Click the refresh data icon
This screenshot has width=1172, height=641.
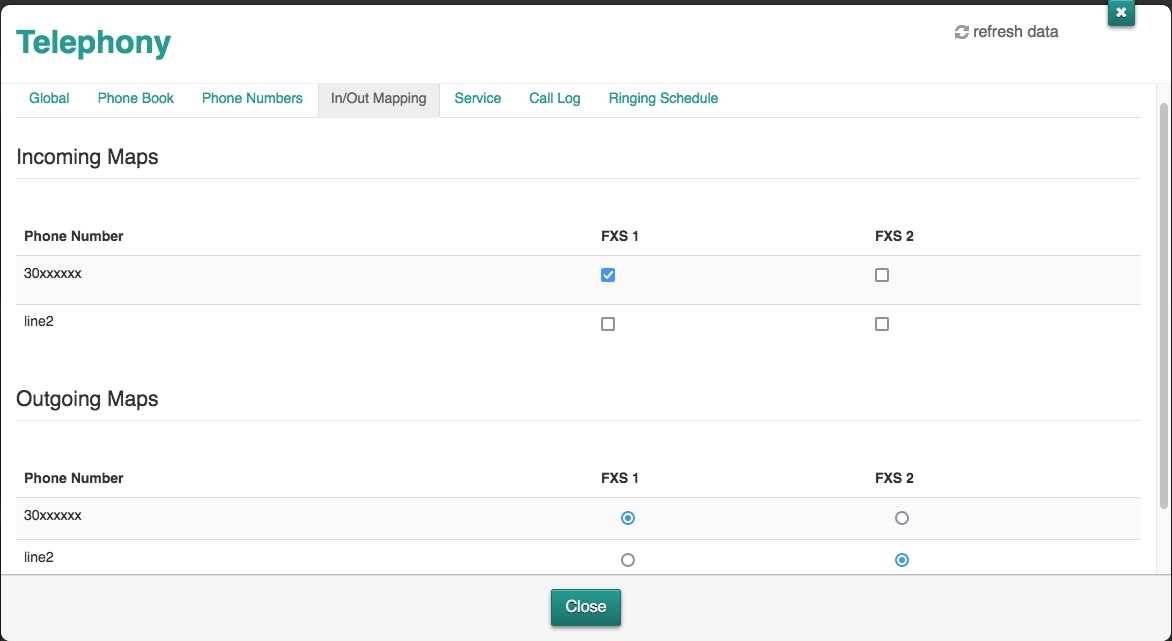pyautogui.click(x=962, y=32)
